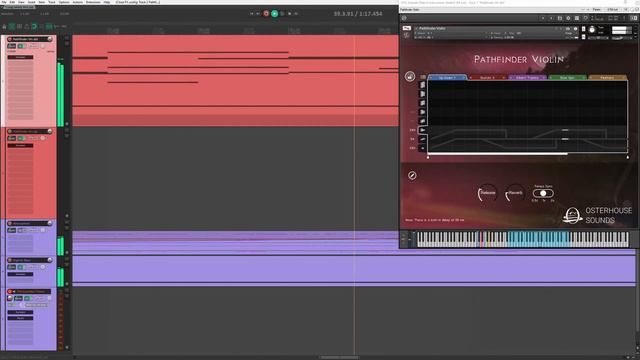Click the Kontakt logo icon in plugin header
Image resolution: width=640 pixels, height=360 pixels.
404,18
